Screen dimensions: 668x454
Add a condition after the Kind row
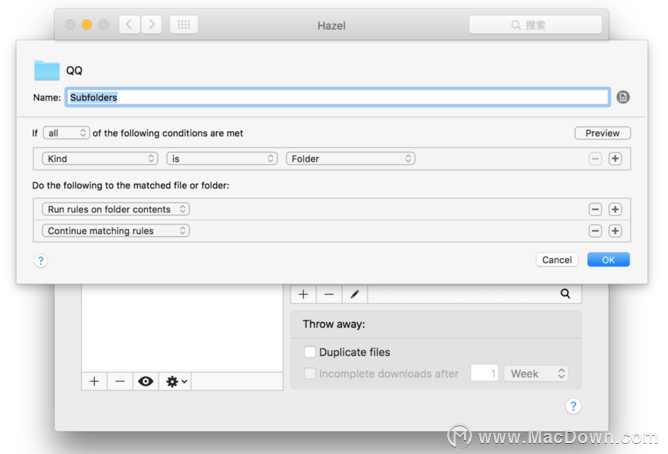tap(615, 159)
